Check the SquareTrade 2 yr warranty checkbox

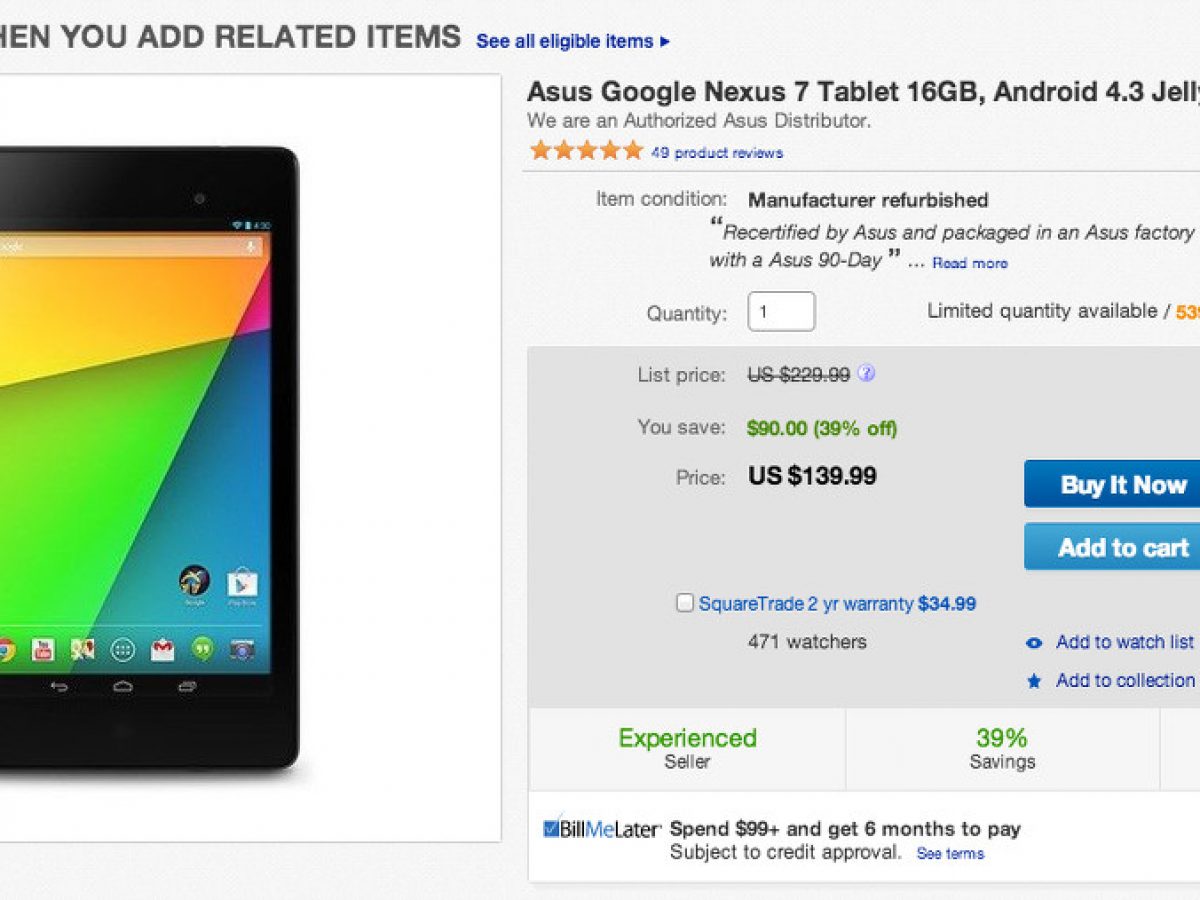[x=685, y=603]
